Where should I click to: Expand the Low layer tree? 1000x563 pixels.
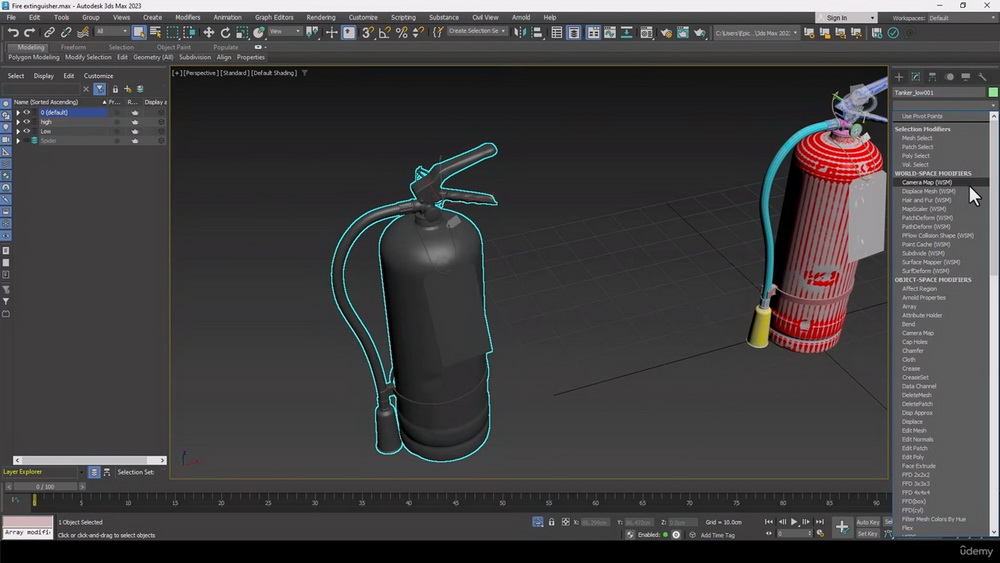coord(18,131)
